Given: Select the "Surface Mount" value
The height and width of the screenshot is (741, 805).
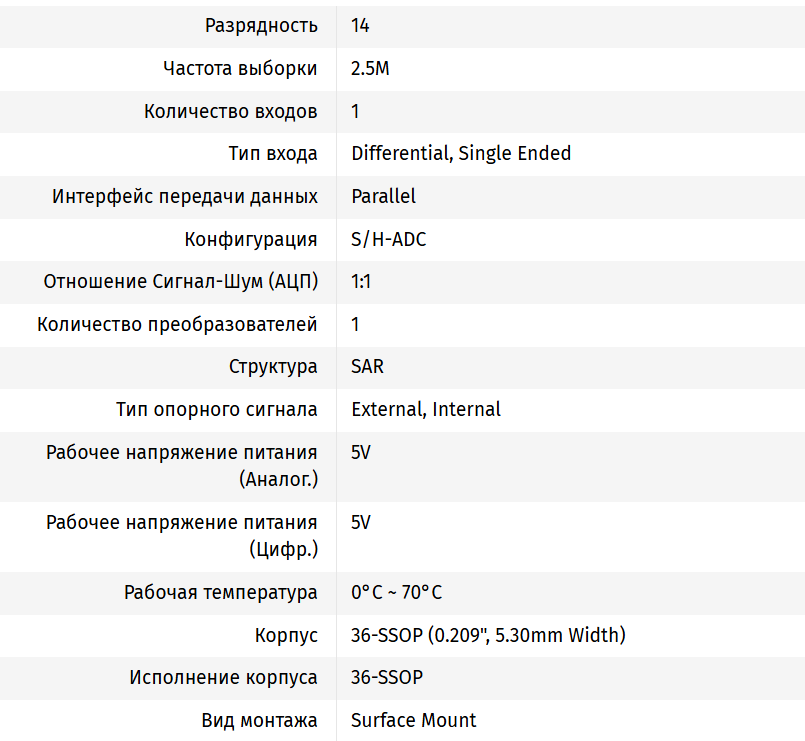Looking at the screenshot, I should click(413, 721).
